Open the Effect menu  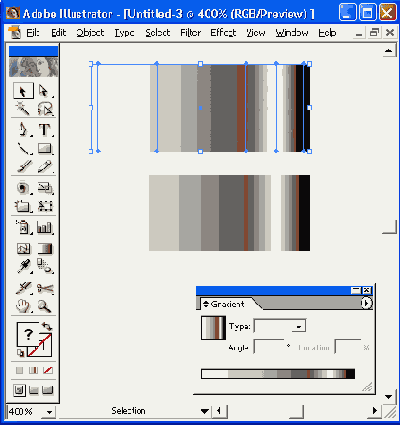pos(223,33)
